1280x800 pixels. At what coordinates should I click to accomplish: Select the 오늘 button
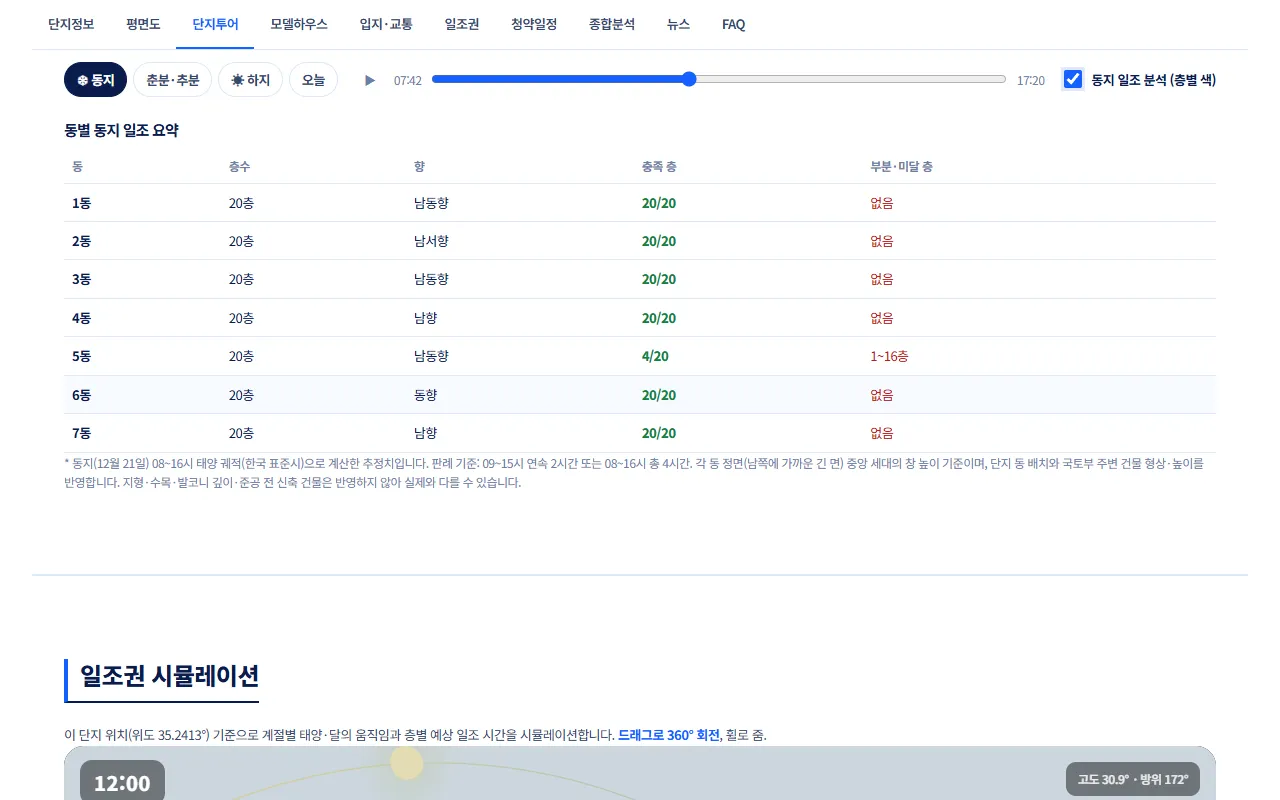tap(313, 80)
